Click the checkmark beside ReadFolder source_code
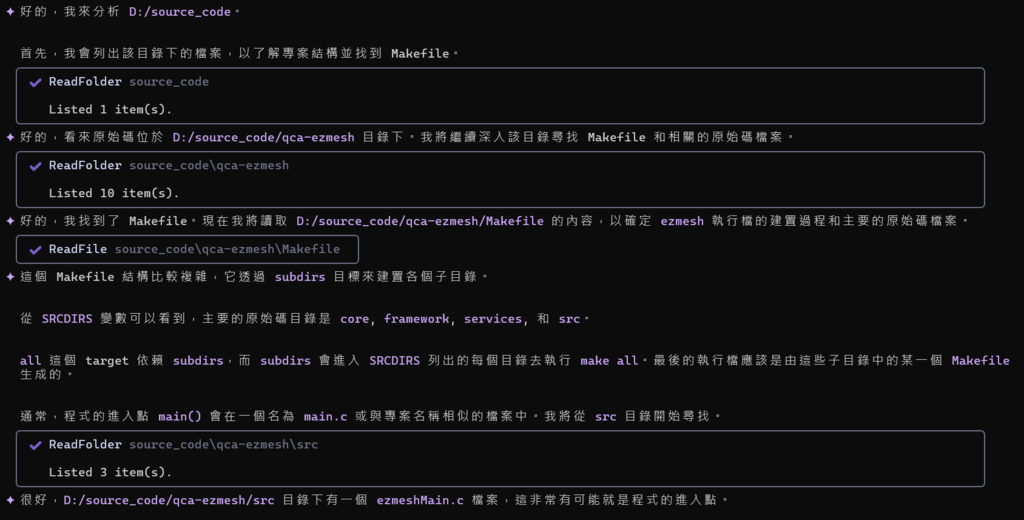 (x=36, y=82)
